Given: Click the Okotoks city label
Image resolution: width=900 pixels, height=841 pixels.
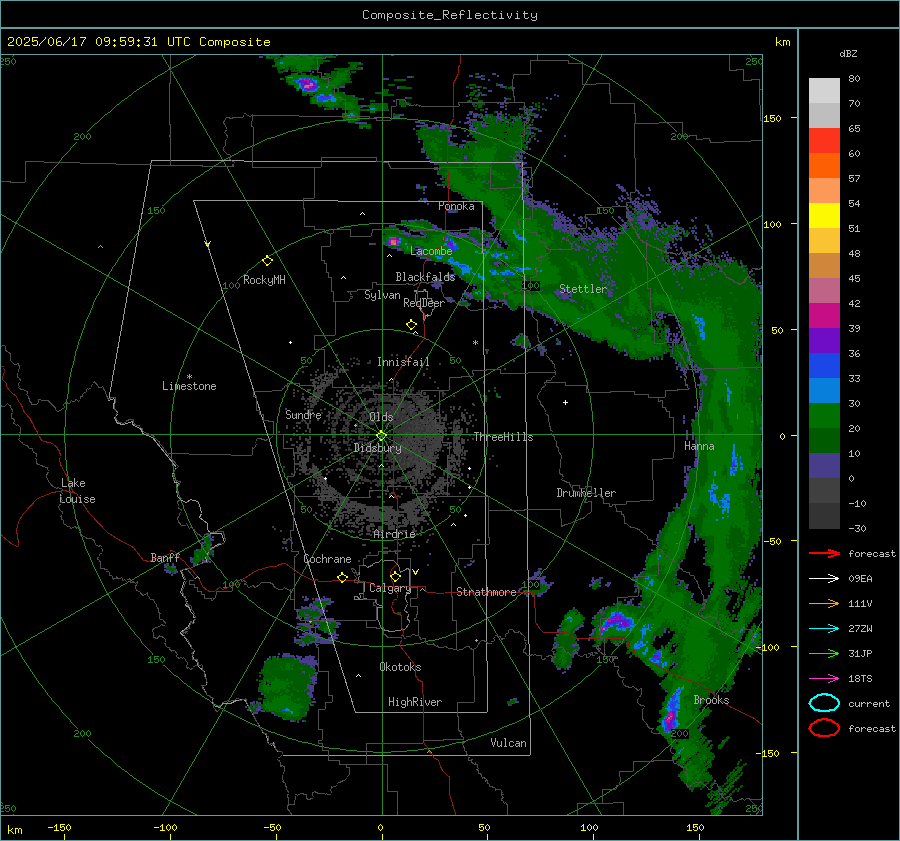Looking at the screenshot, I should point(400,667).
